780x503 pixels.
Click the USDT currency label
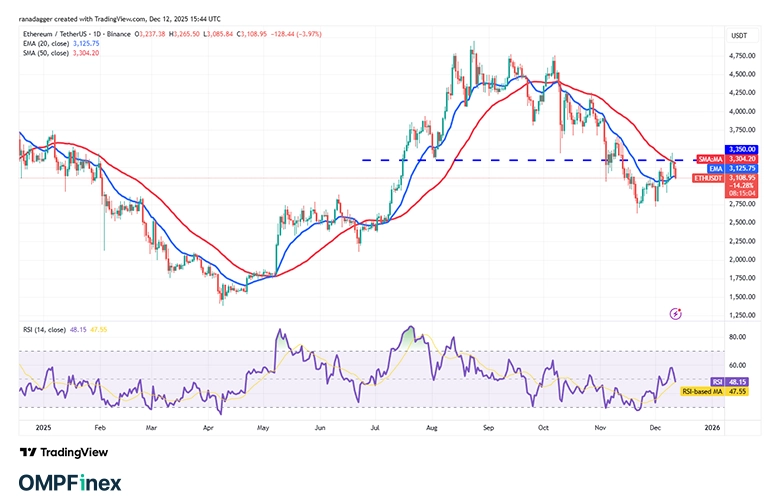(739, 35)
